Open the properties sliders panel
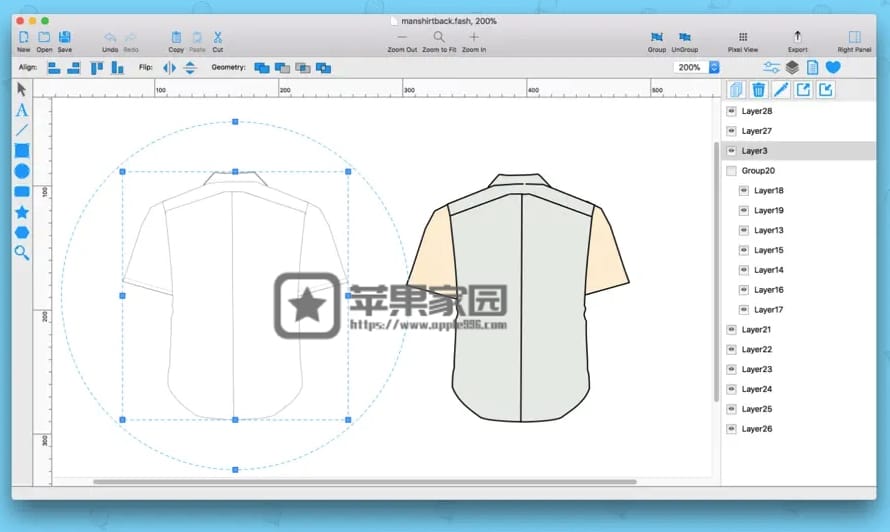 [x=771, y=68]
